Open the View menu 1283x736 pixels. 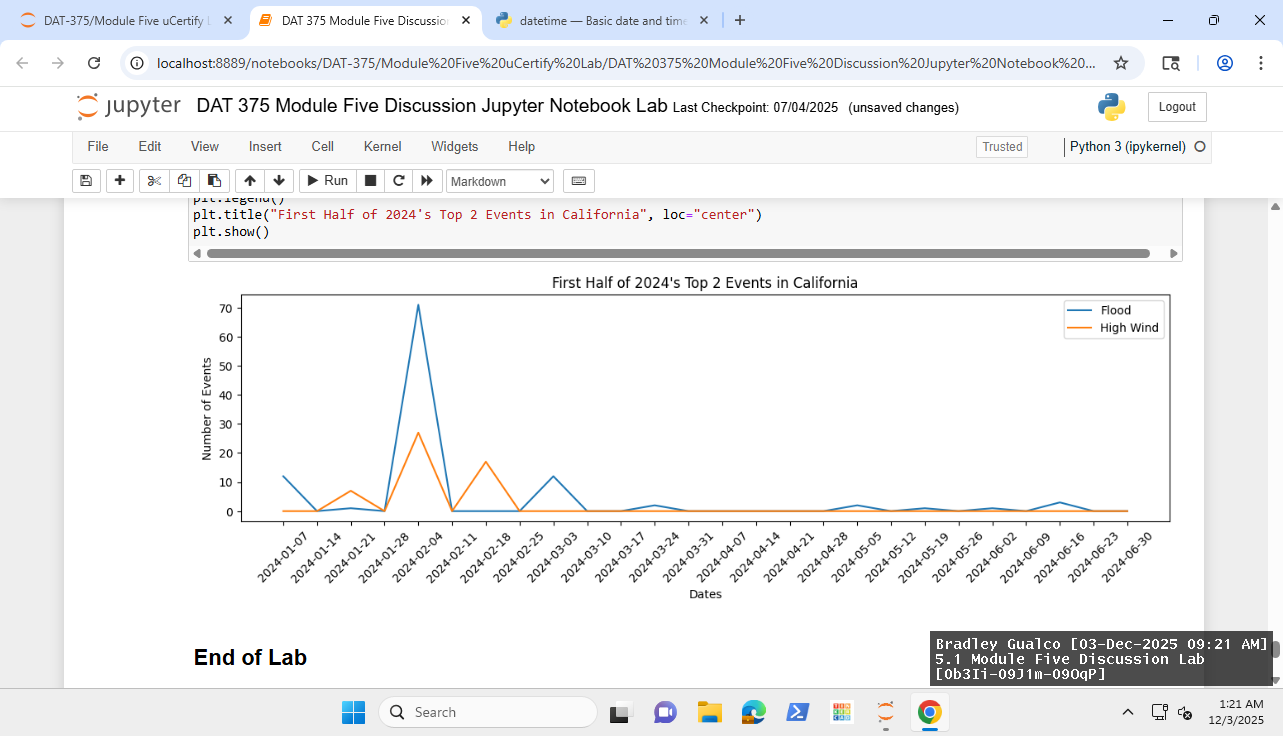(x=205, y=146)
